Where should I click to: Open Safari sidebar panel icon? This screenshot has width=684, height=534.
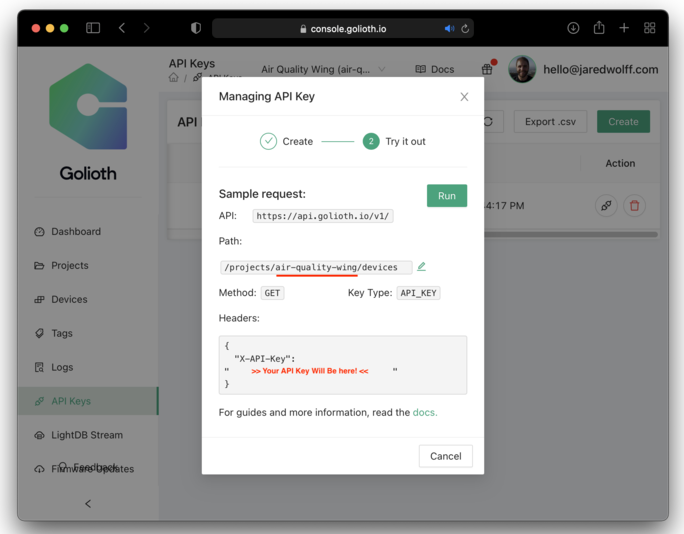93,29
